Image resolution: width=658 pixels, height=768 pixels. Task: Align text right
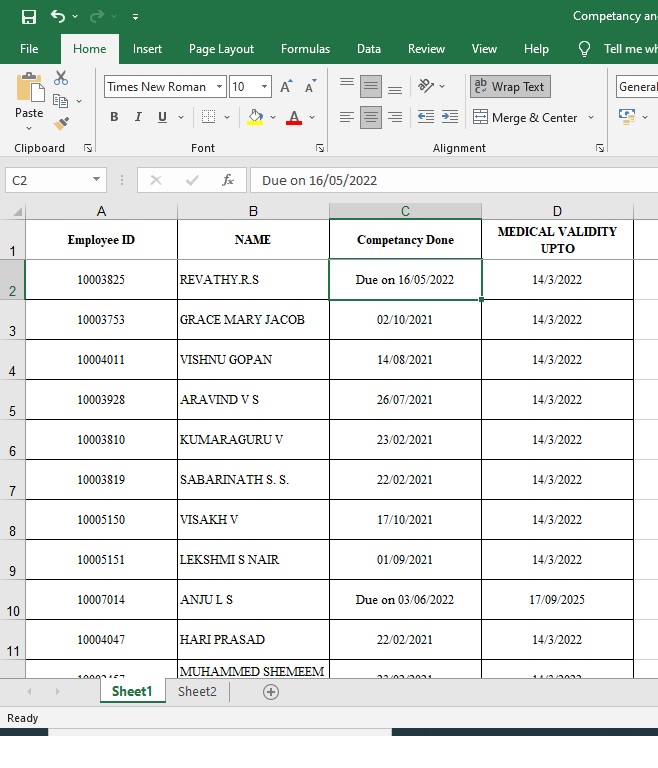click(x=395, y=117)
